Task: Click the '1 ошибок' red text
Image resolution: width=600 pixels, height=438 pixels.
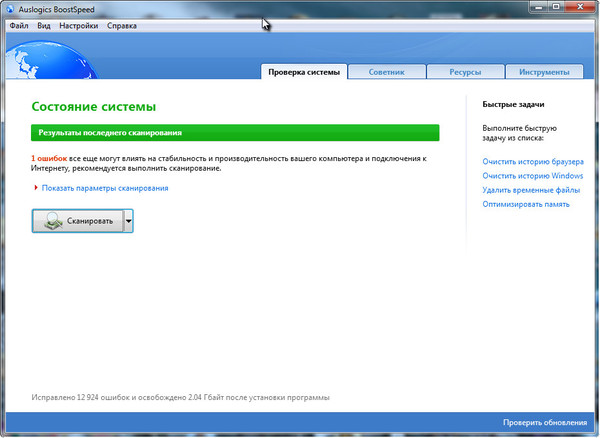Action: pos(49,158)
